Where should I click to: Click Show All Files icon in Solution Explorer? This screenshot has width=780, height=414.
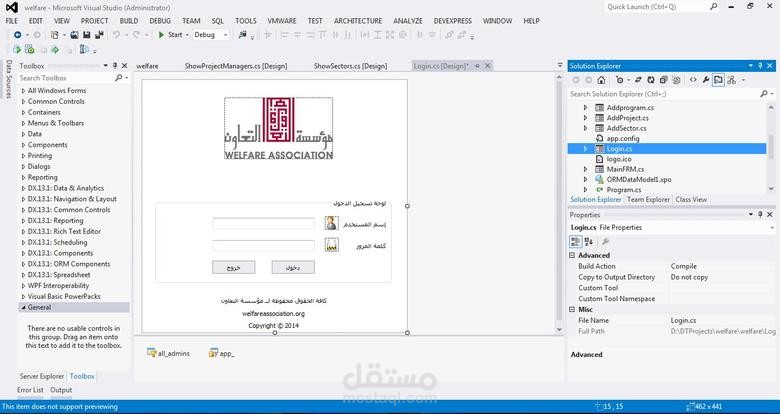click(677, 80)
